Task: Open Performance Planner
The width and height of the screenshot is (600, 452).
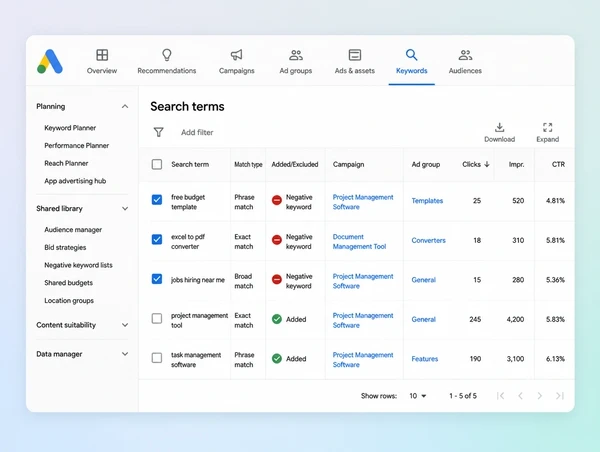Action: point(77,145)
